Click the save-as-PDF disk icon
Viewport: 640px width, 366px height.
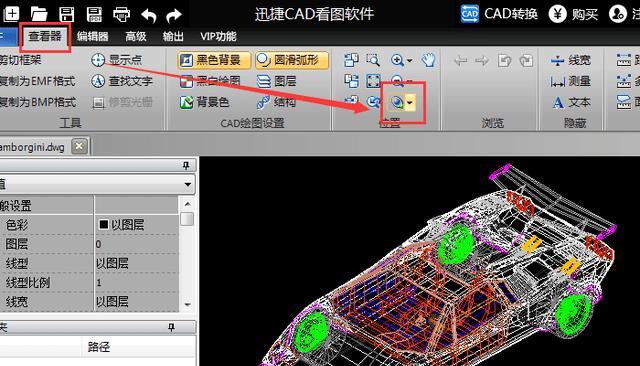94,14
